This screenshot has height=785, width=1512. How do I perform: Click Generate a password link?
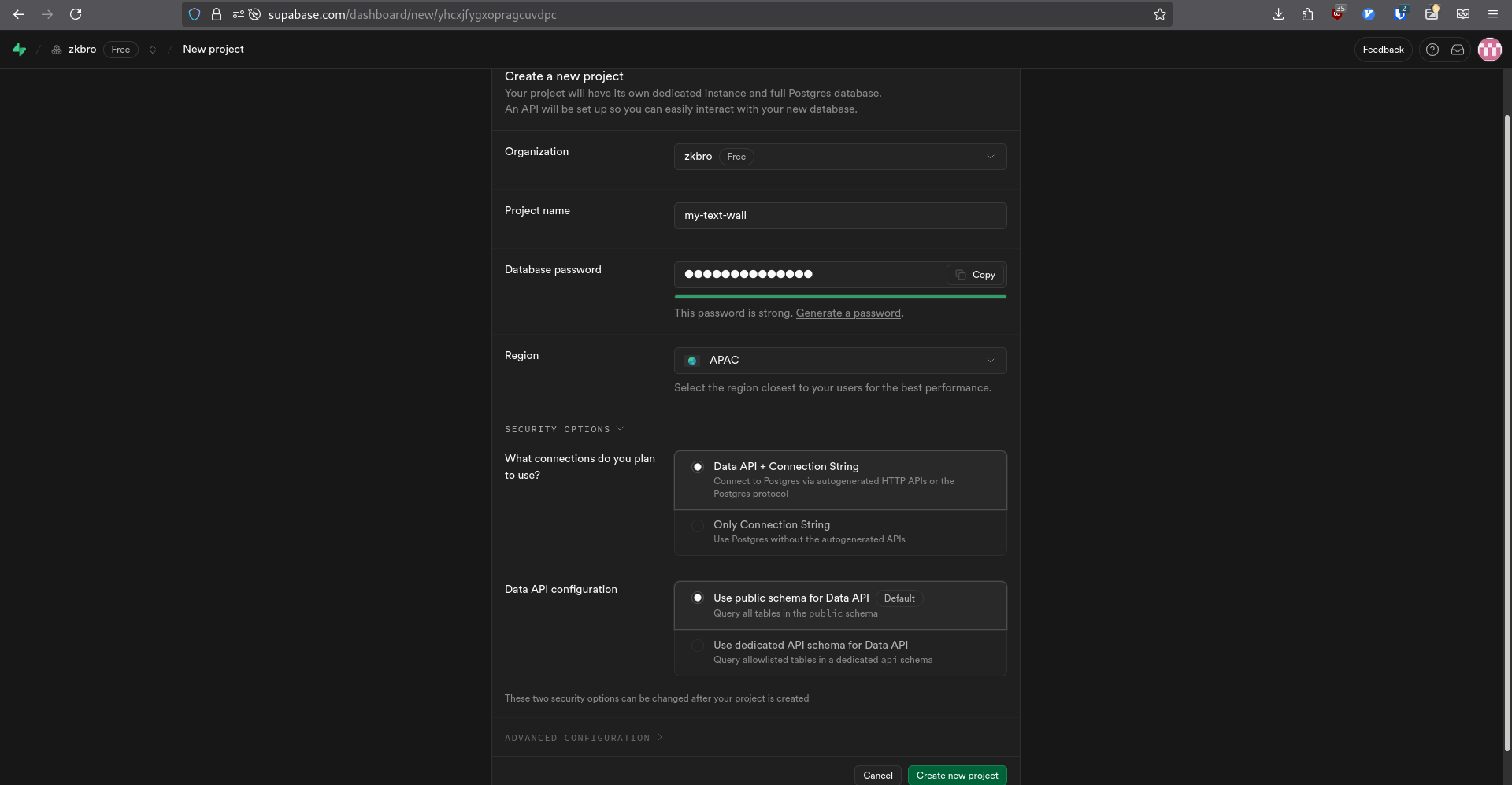pos(848,313)
